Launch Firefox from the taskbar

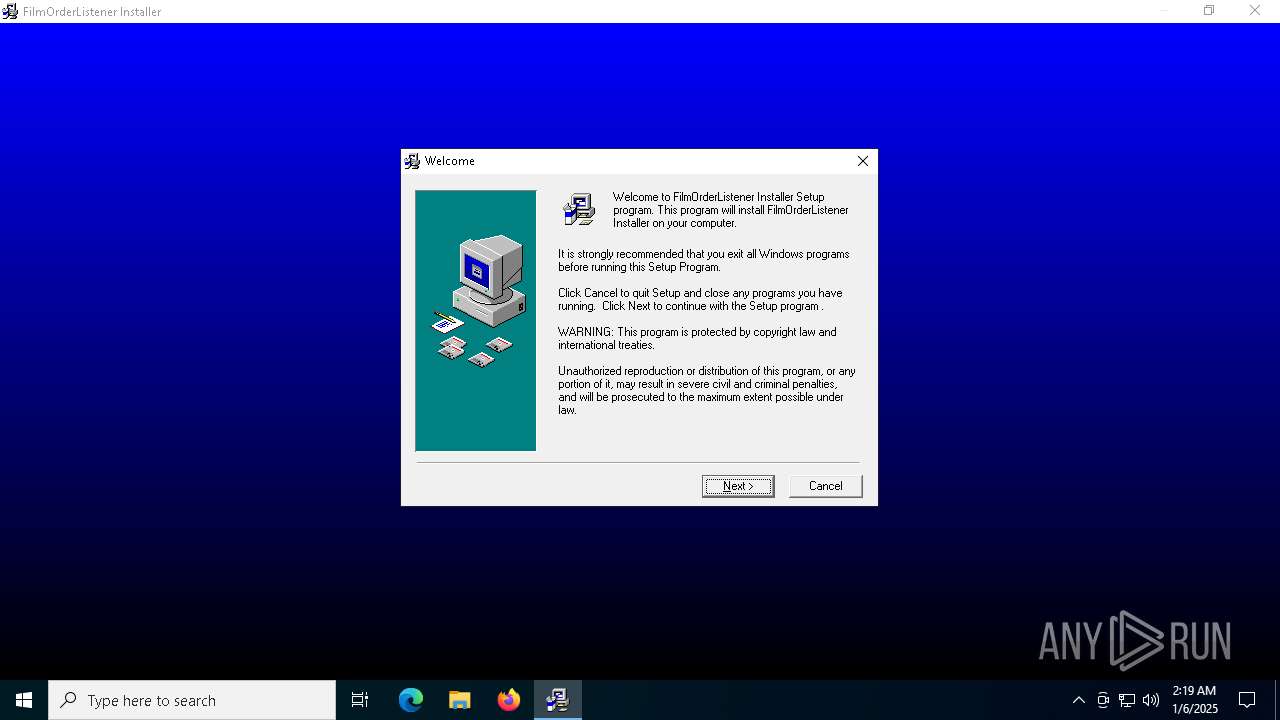click(x=509, y=700)
